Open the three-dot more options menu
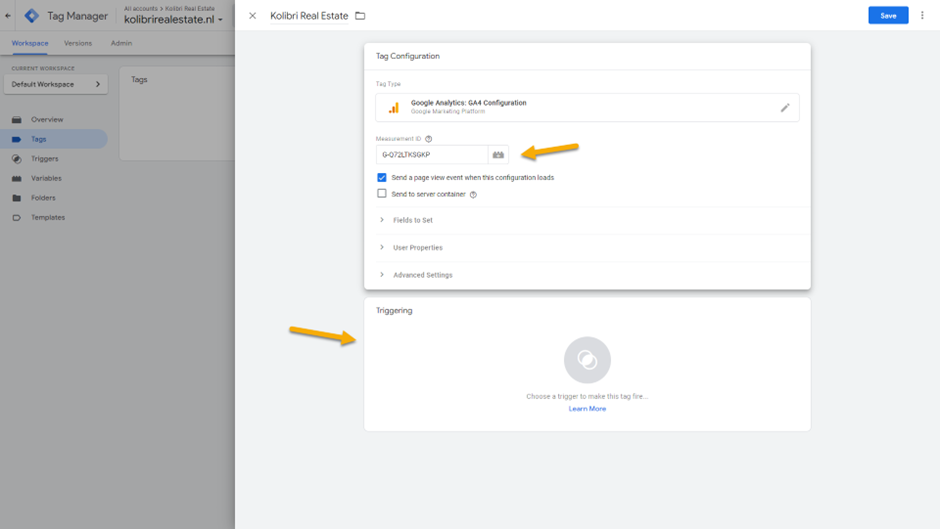This screenshot has width=940, height=529. [922, 16]
